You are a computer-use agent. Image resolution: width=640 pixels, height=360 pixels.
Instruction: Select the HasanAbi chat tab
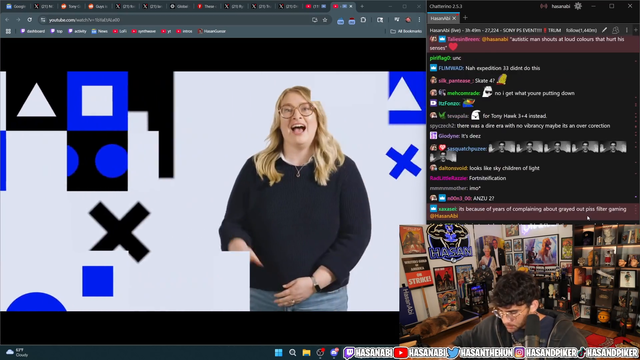click(440, 18)
